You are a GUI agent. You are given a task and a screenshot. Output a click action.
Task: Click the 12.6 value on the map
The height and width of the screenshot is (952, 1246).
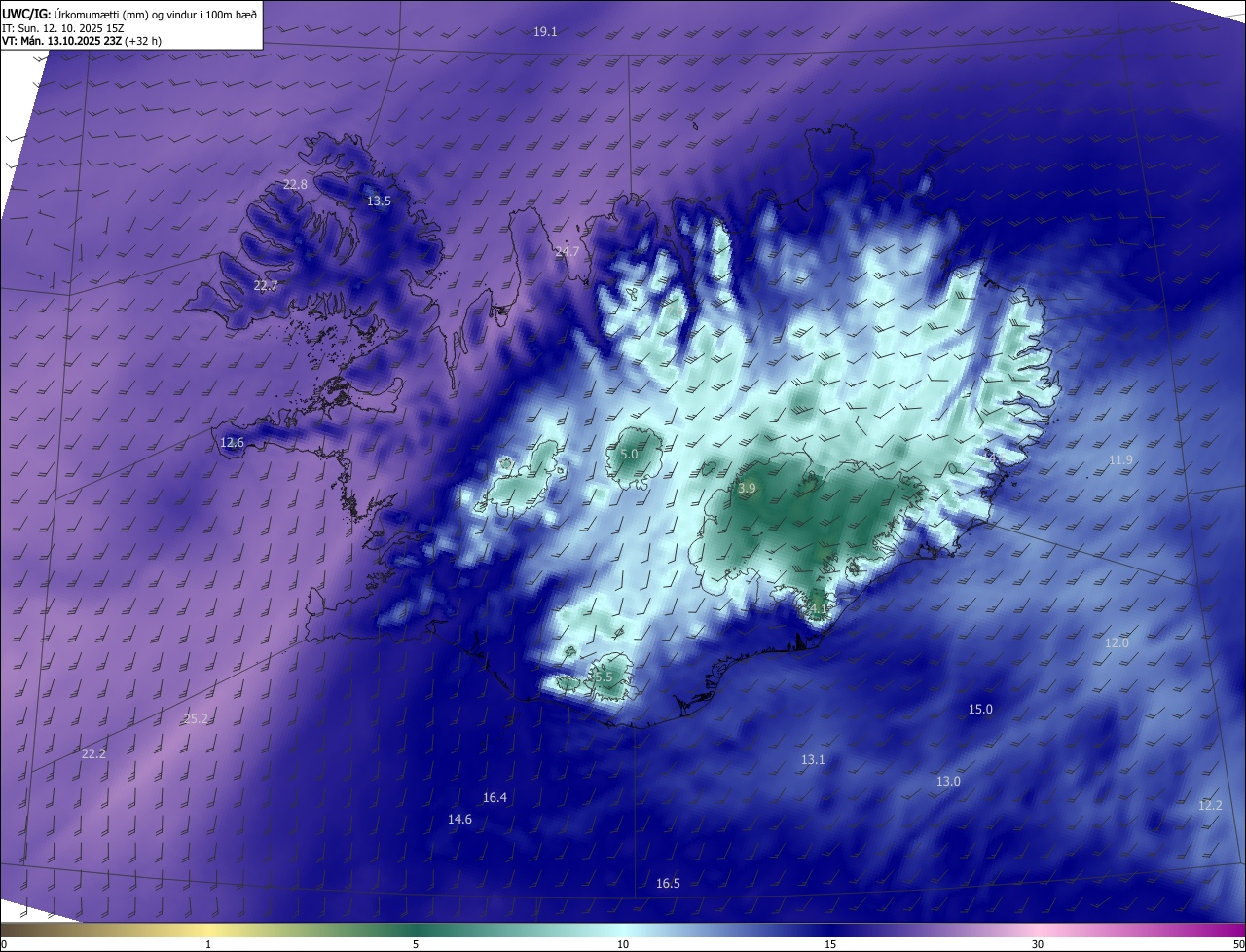[232, 443]
